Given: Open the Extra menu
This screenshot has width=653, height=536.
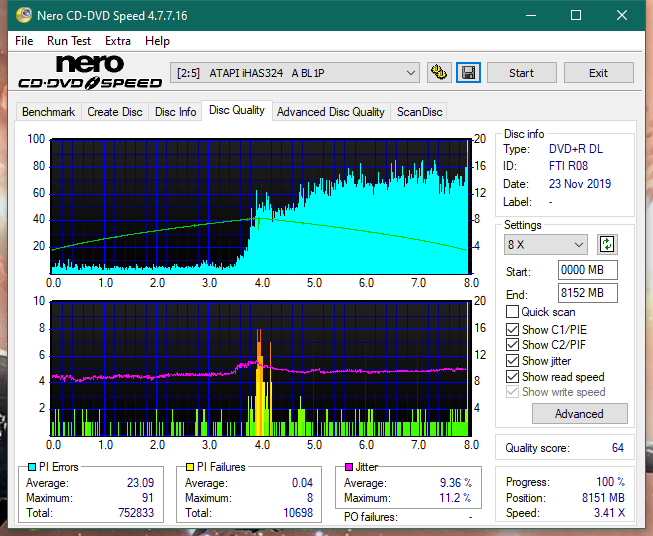Looking at the screenshot, I should [118, 41].
